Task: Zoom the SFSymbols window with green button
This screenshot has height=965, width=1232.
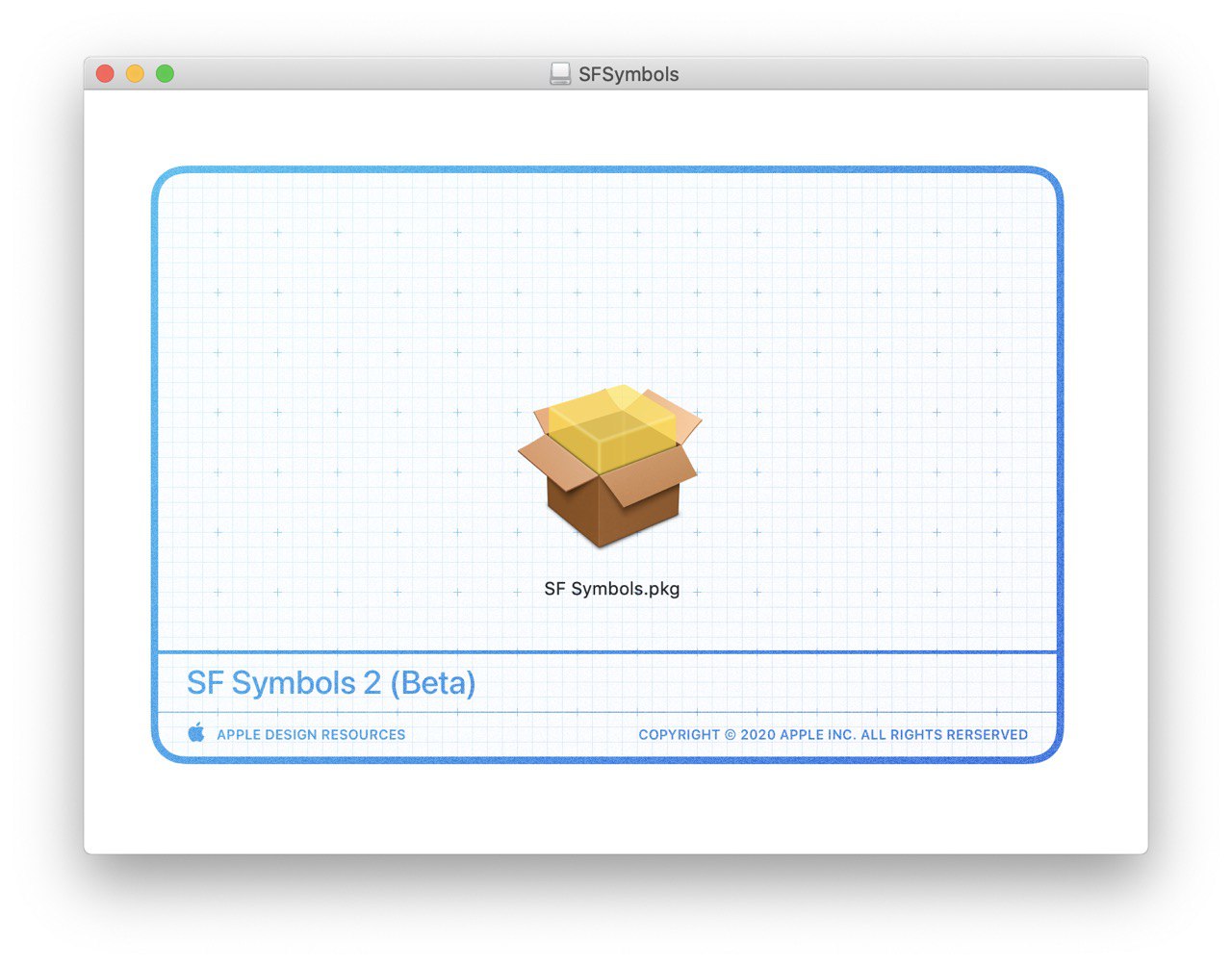Action: [x=166, y=74]
